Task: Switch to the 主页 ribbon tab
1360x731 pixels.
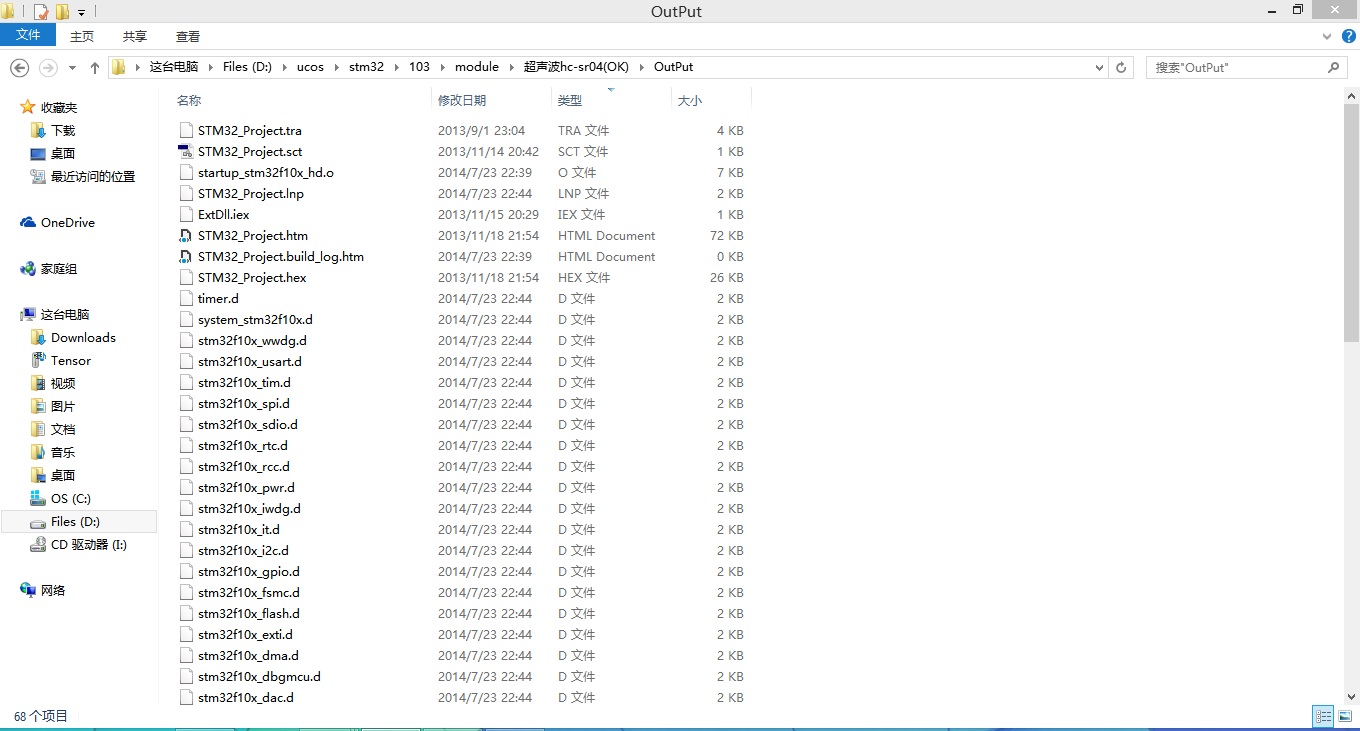Action: pyautogui.click(x=82, y=36)
